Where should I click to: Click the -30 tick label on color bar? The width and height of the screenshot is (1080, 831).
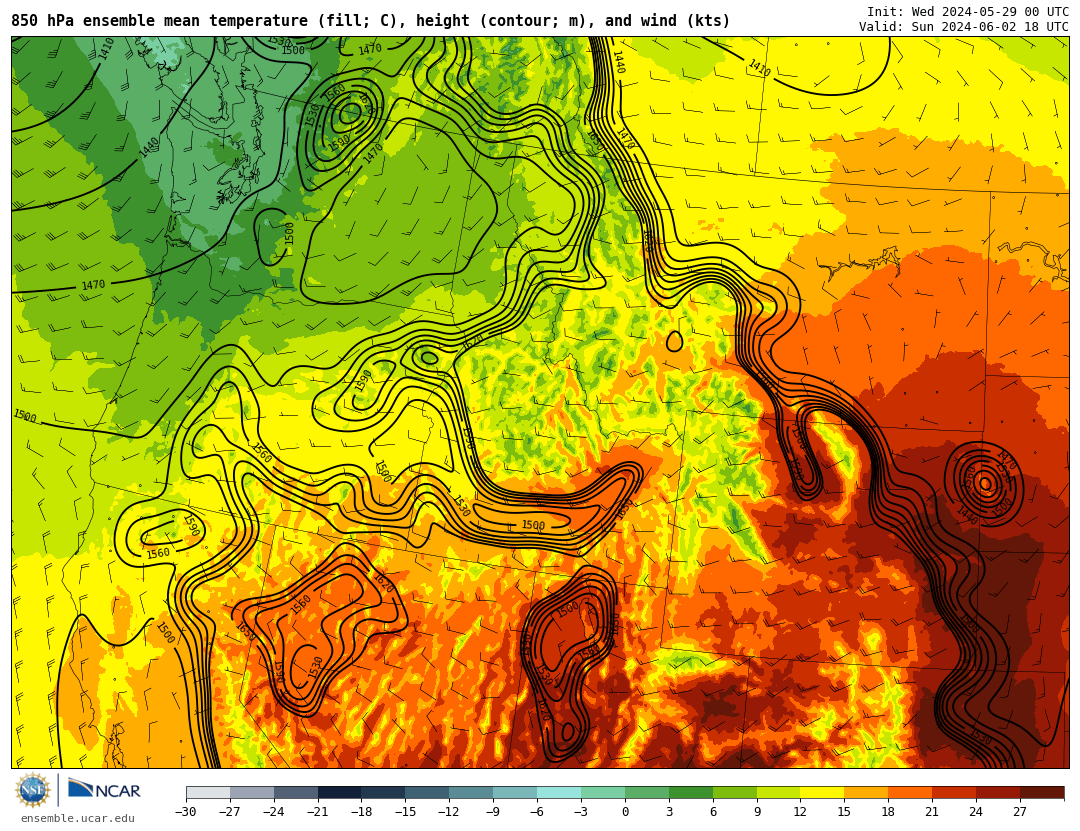(x=186, y=812)
